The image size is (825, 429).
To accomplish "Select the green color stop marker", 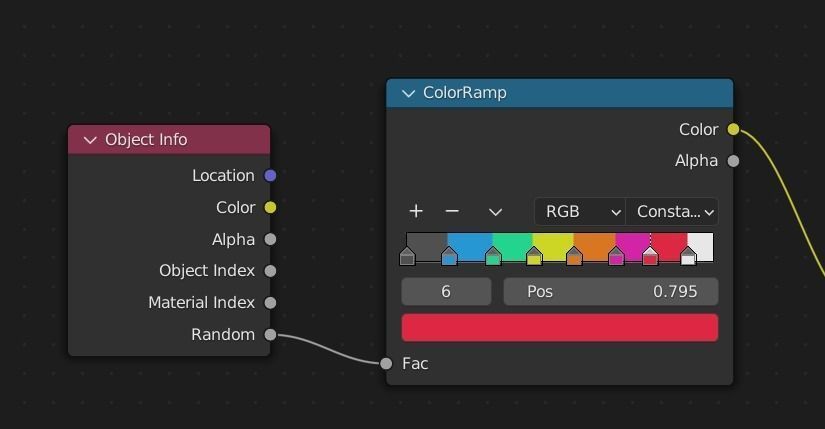I will pyautogui.click(x=493, y=258).
